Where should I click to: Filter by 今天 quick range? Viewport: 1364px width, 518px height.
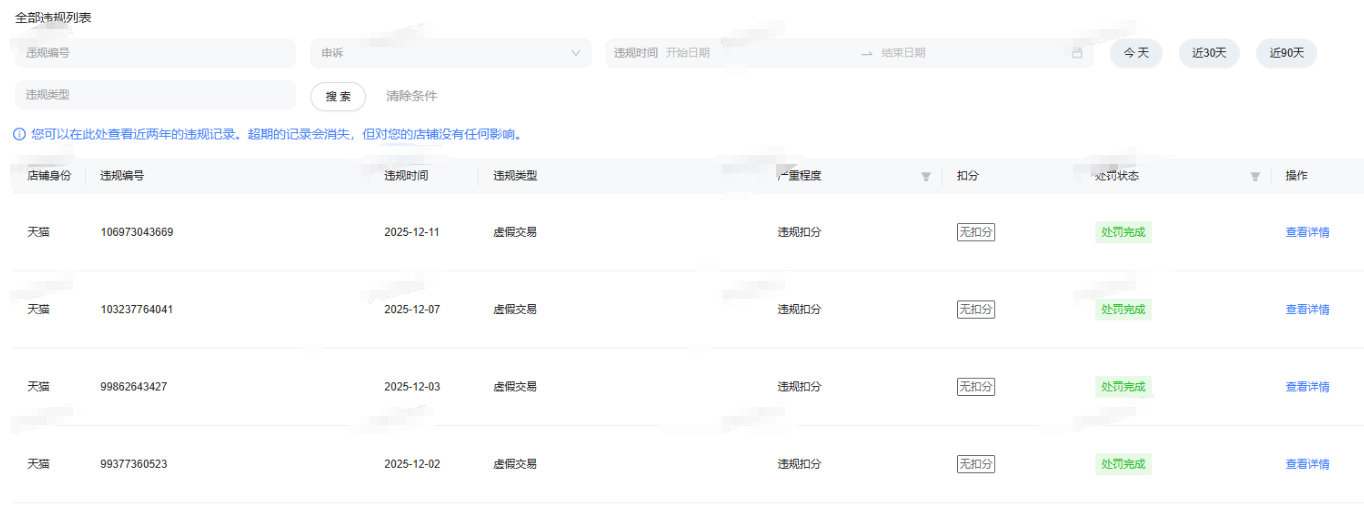[x=1136, y=53]
